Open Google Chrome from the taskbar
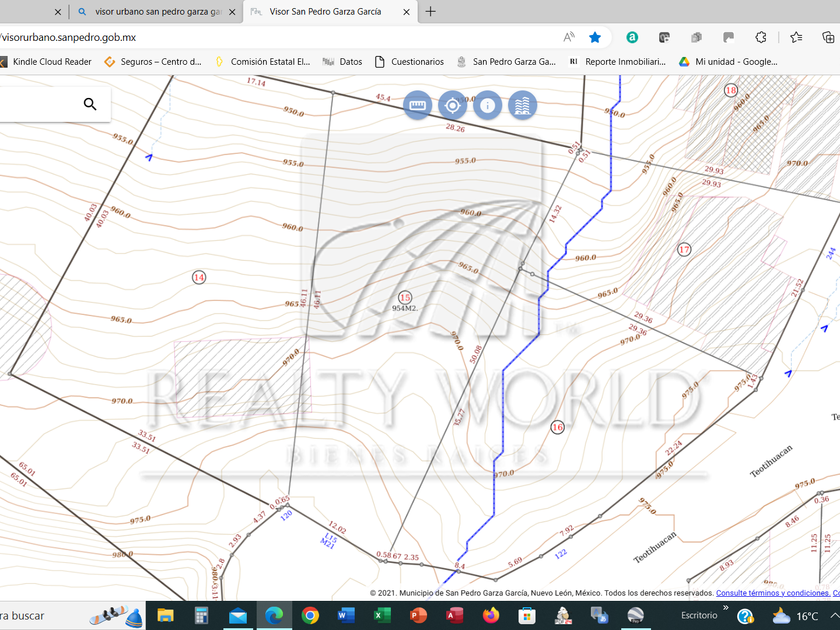 coord(310,616)
